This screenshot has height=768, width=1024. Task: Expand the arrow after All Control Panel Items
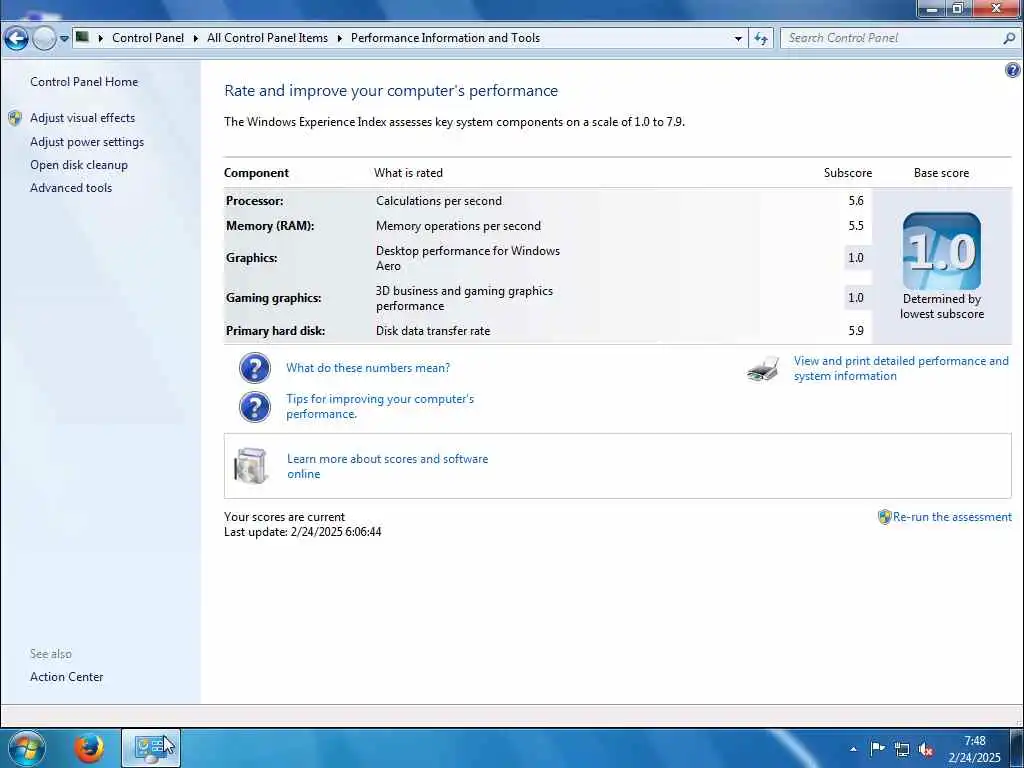tap(340, 38)
